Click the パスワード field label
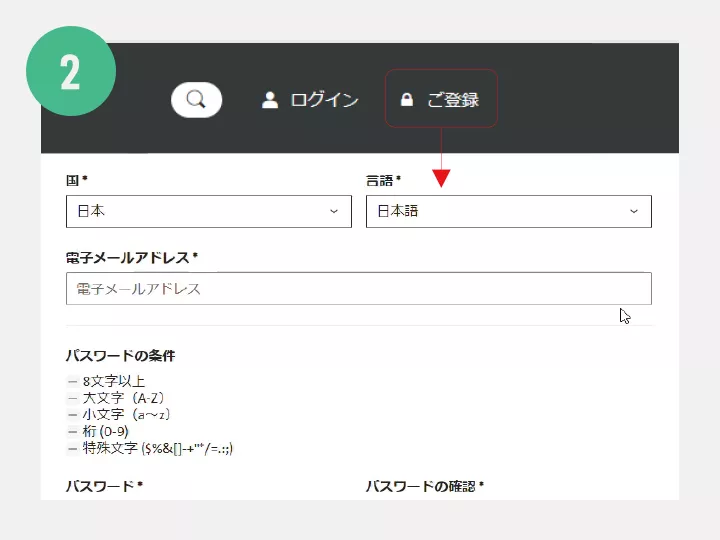 [104, 486]
